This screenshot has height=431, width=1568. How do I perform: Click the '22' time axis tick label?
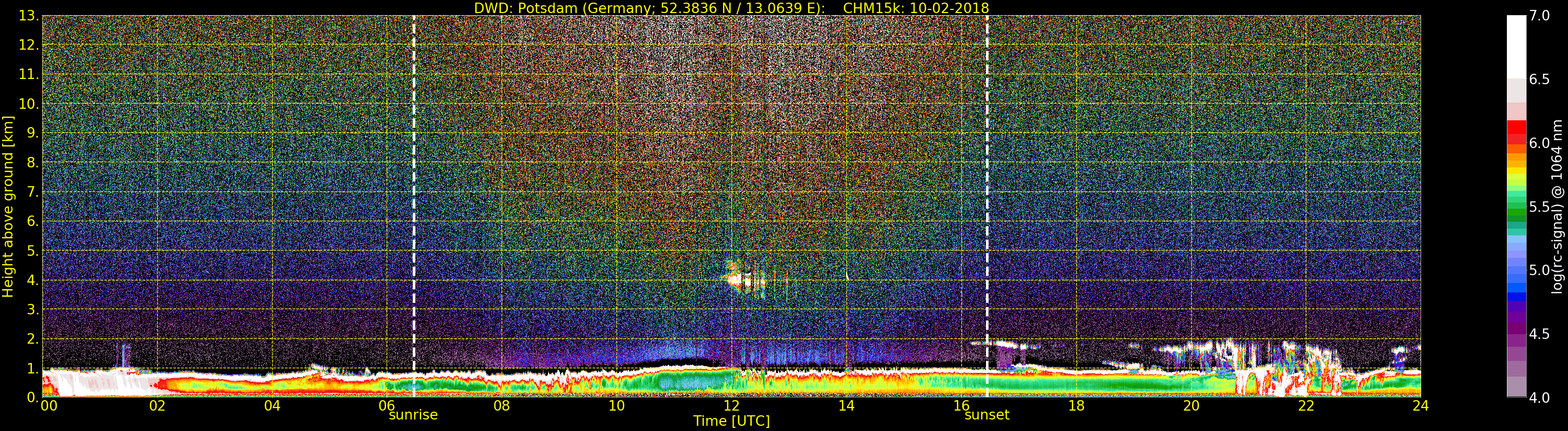coord(1306,406)
